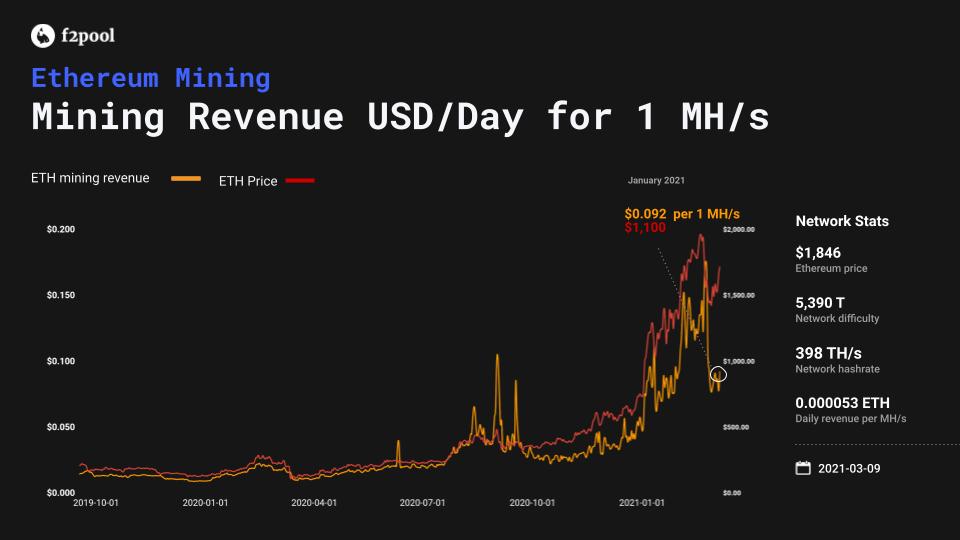The image size is (960, 540).
Task: Click the Network Stats heading
Action: [842, 221]
